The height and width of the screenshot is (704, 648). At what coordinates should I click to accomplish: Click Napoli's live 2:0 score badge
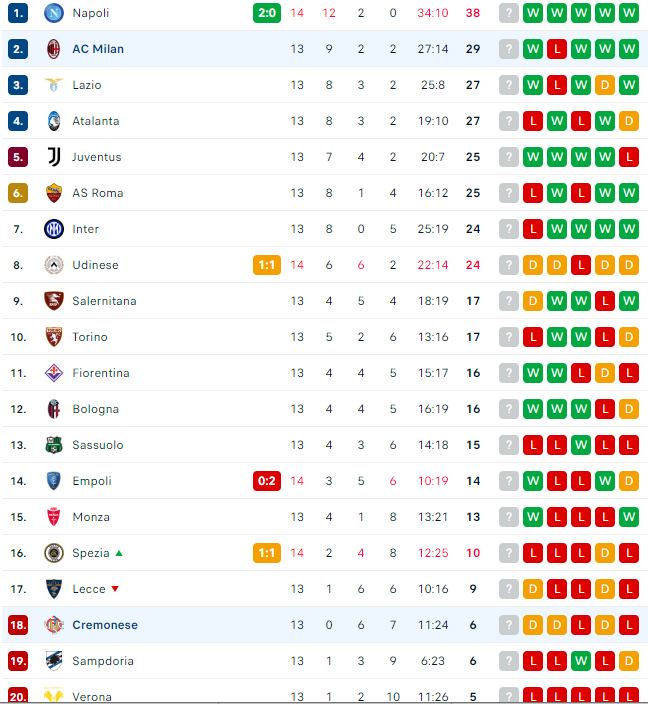pyautogui.click(x=267, y=13)
